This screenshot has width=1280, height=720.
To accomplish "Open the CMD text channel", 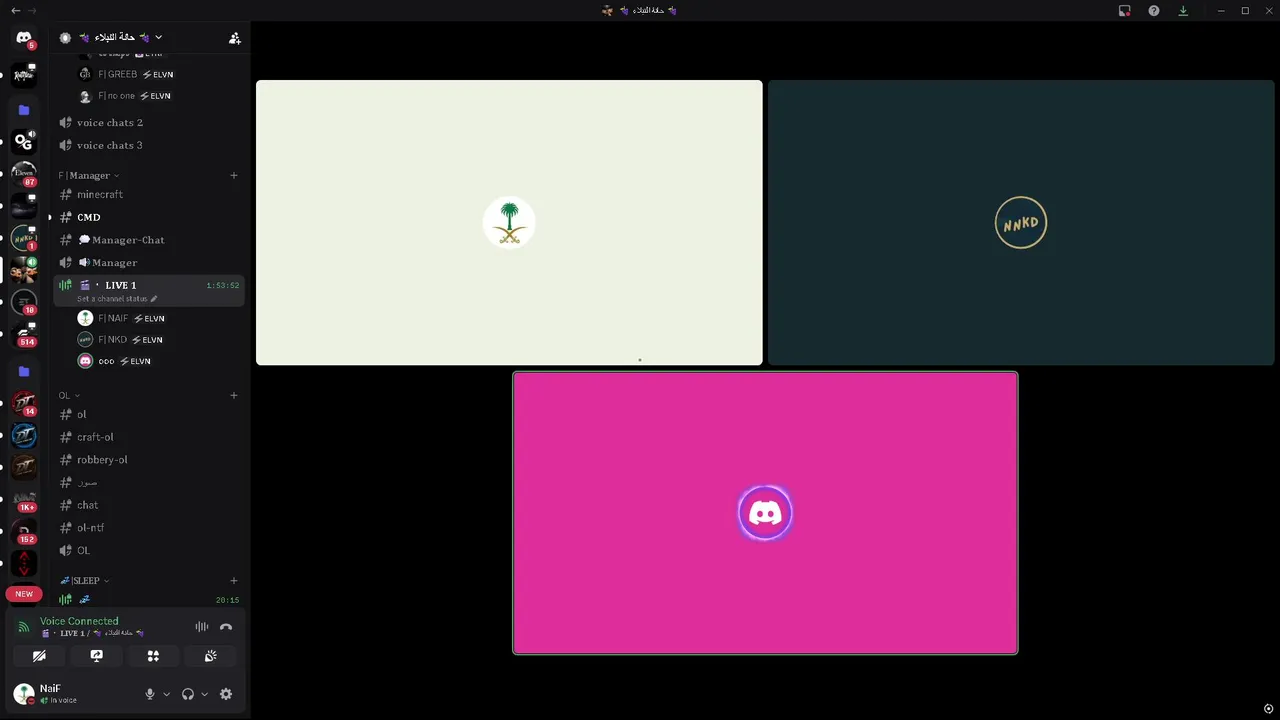I will (149, 217).
